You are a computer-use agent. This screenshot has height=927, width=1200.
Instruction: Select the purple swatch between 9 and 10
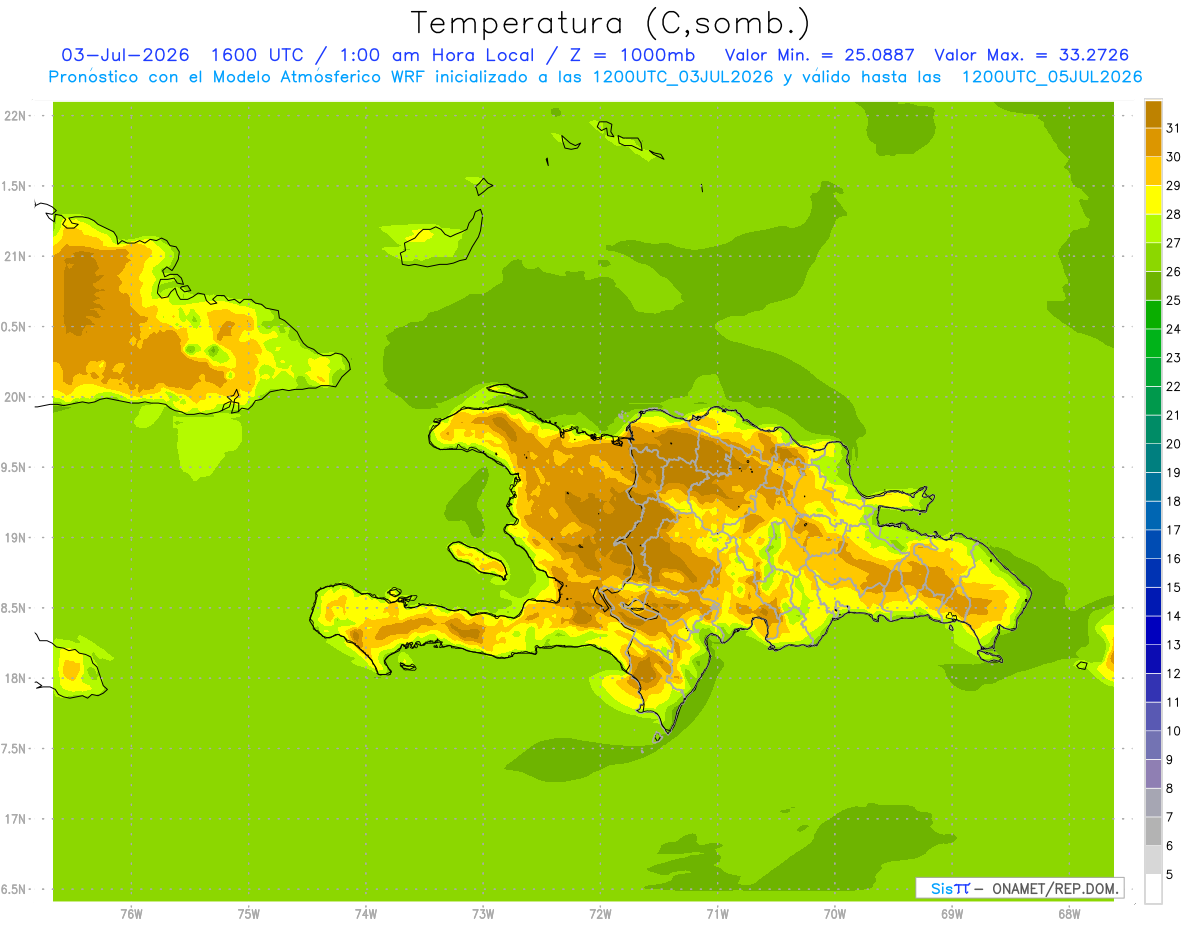click(1153, 745)
